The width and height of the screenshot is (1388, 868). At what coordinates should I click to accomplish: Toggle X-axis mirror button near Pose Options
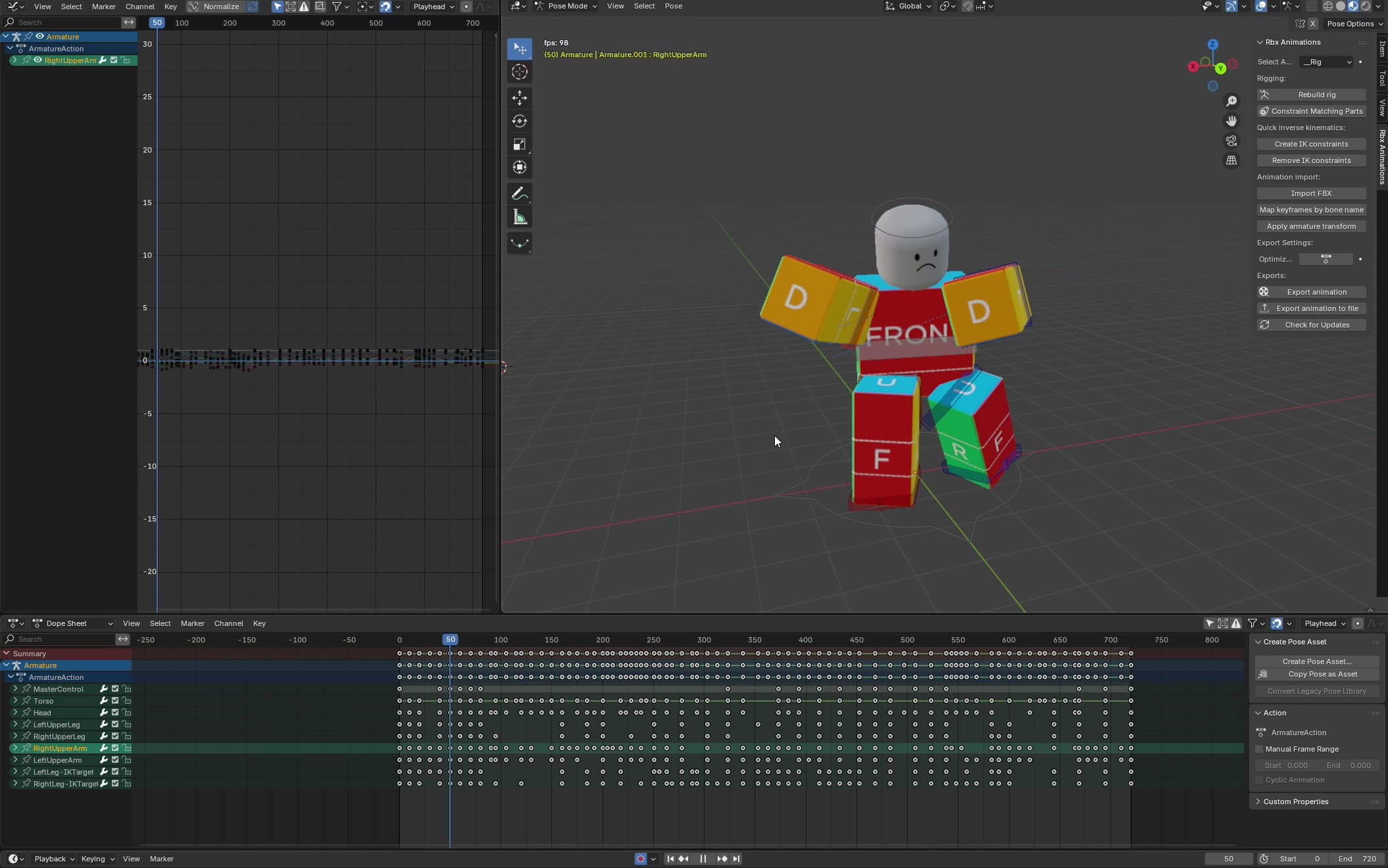[x=1312, y=24]
